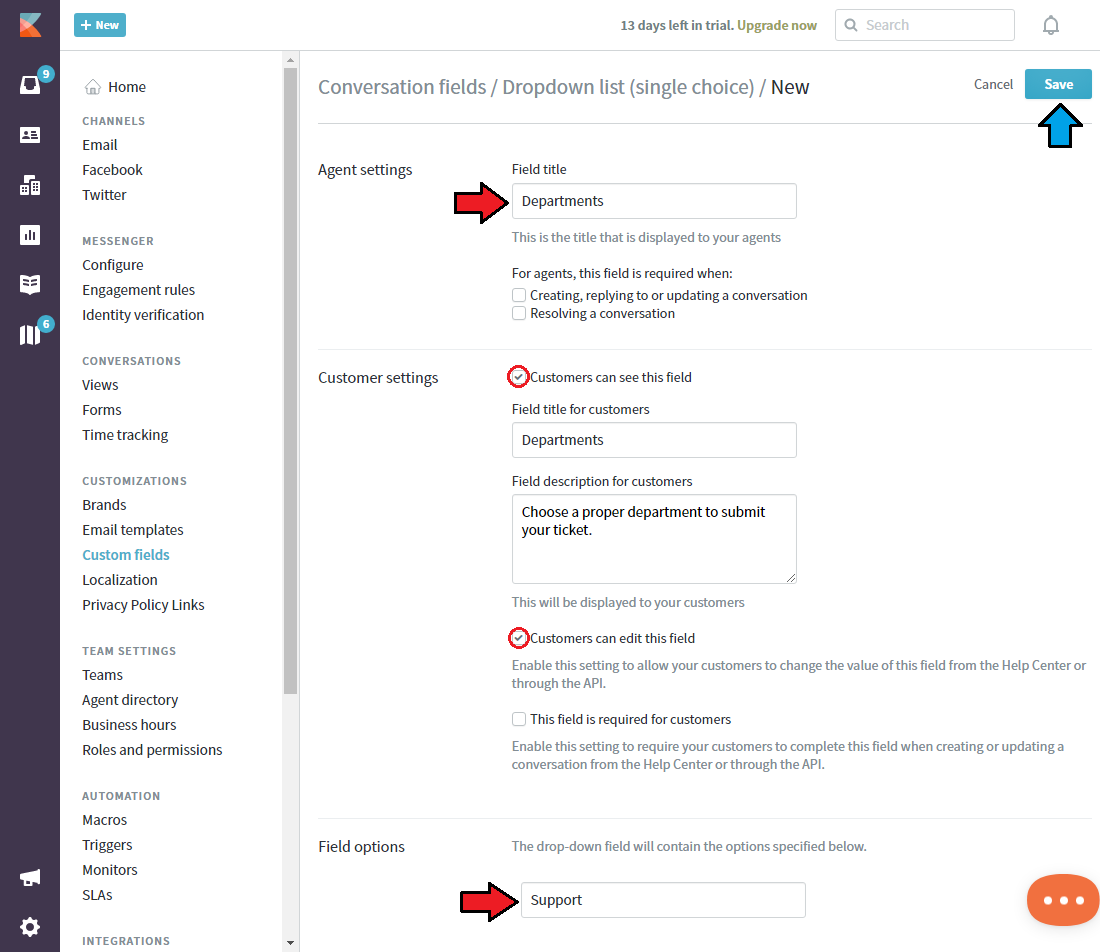The width and height of the screenshot is (1100, 952).
Task: Open the megaphone announcements icon
Action: [x=30, y=877]
